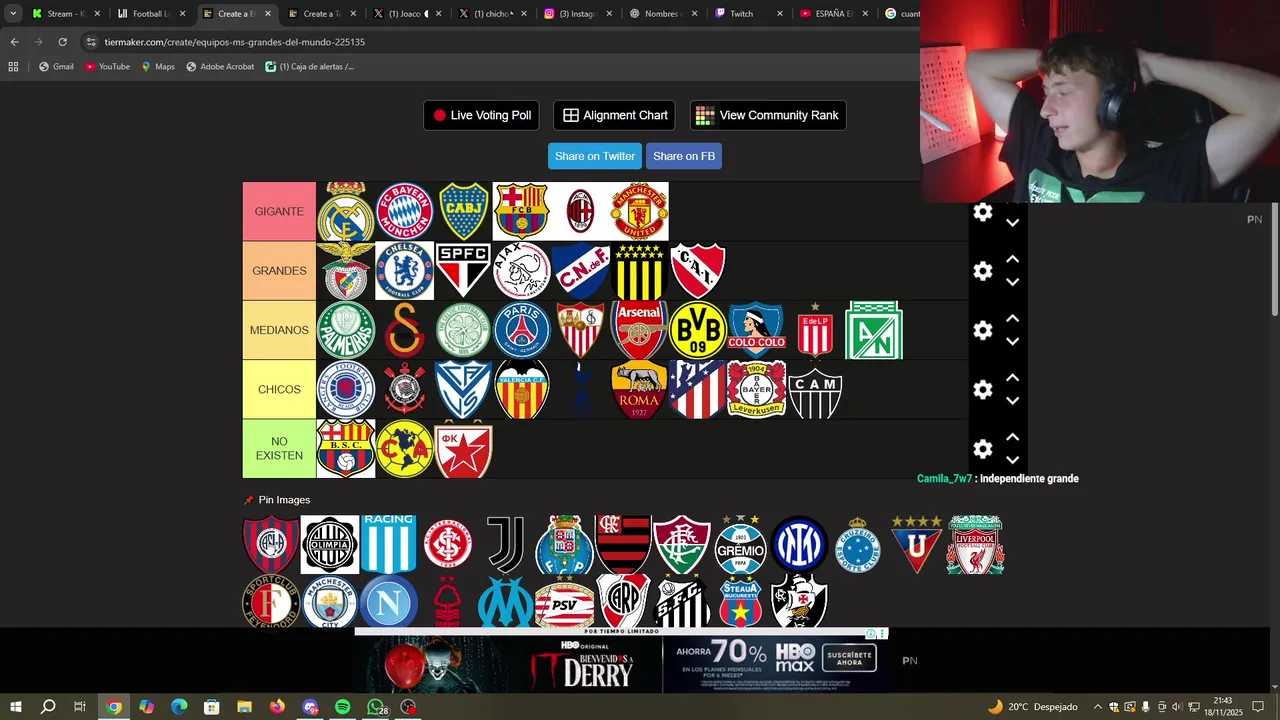This screenshot has width=1280, height=720.
Task: Open the Maps bookmark
Action: pyautogui.click(x=158, y=67)
